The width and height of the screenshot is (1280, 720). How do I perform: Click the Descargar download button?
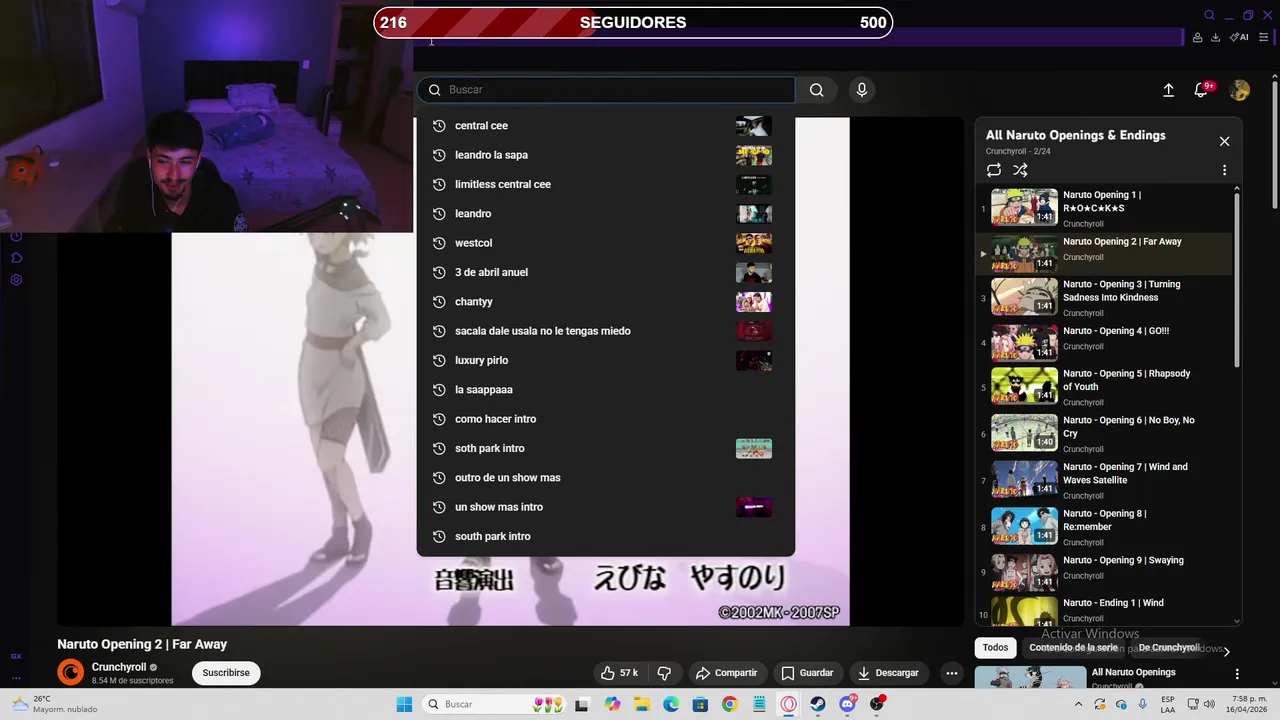click(888, 673)
